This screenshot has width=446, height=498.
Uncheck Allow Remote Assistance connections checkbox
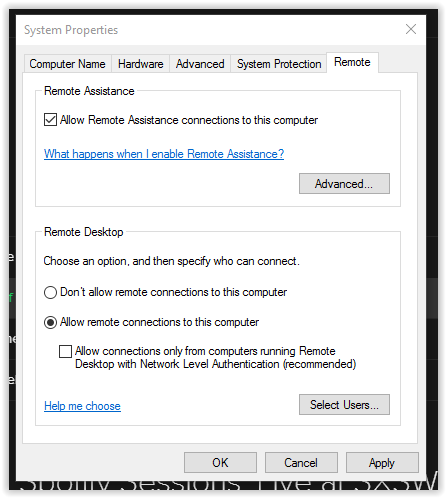point(50,120)
